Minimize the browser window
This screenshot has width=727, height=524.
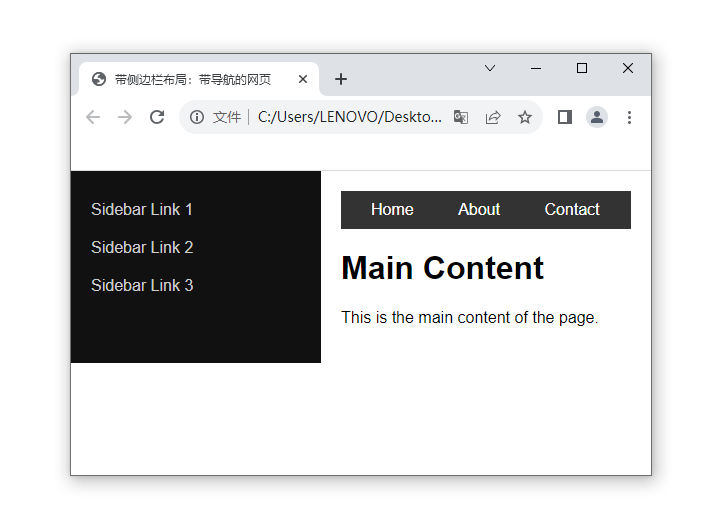point(536,68)
